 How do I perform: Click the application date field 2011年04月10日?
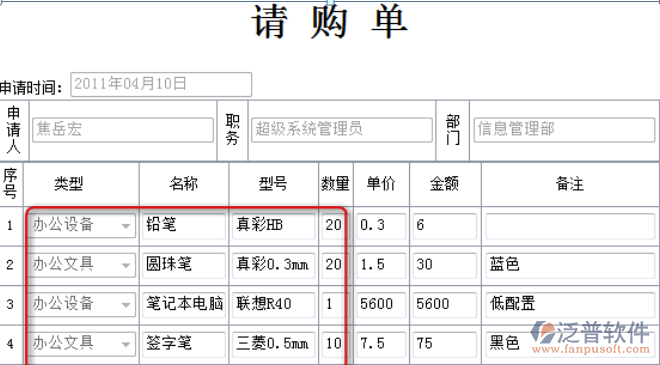point(161,84)
